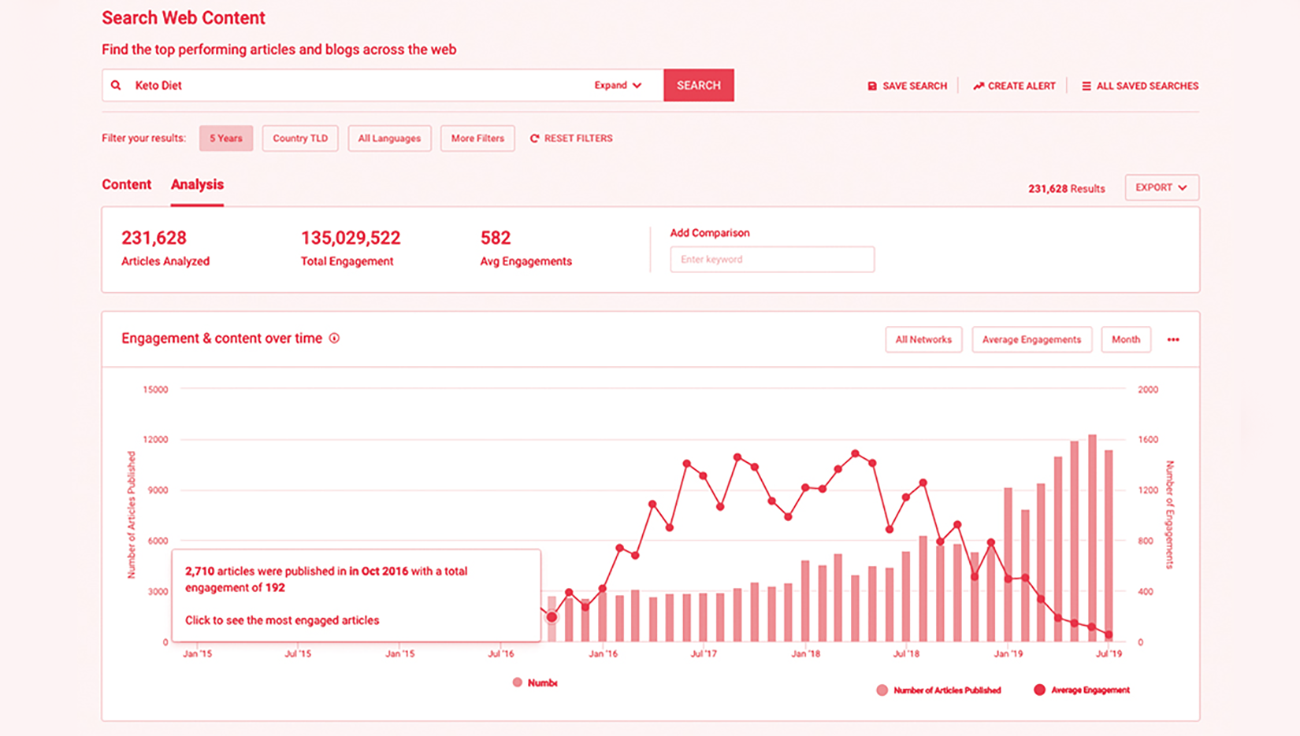The width and height of the screenshot is (1300, 736).
Task: Toggle the 5 Years filter
Action: tap(226, 139)
